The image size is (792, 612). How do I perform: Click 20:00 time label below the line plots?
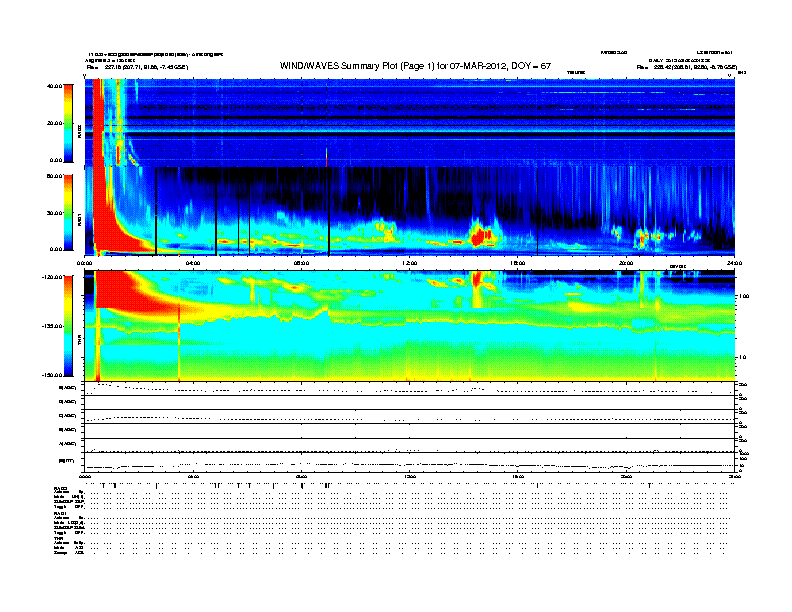click(626, 476)
